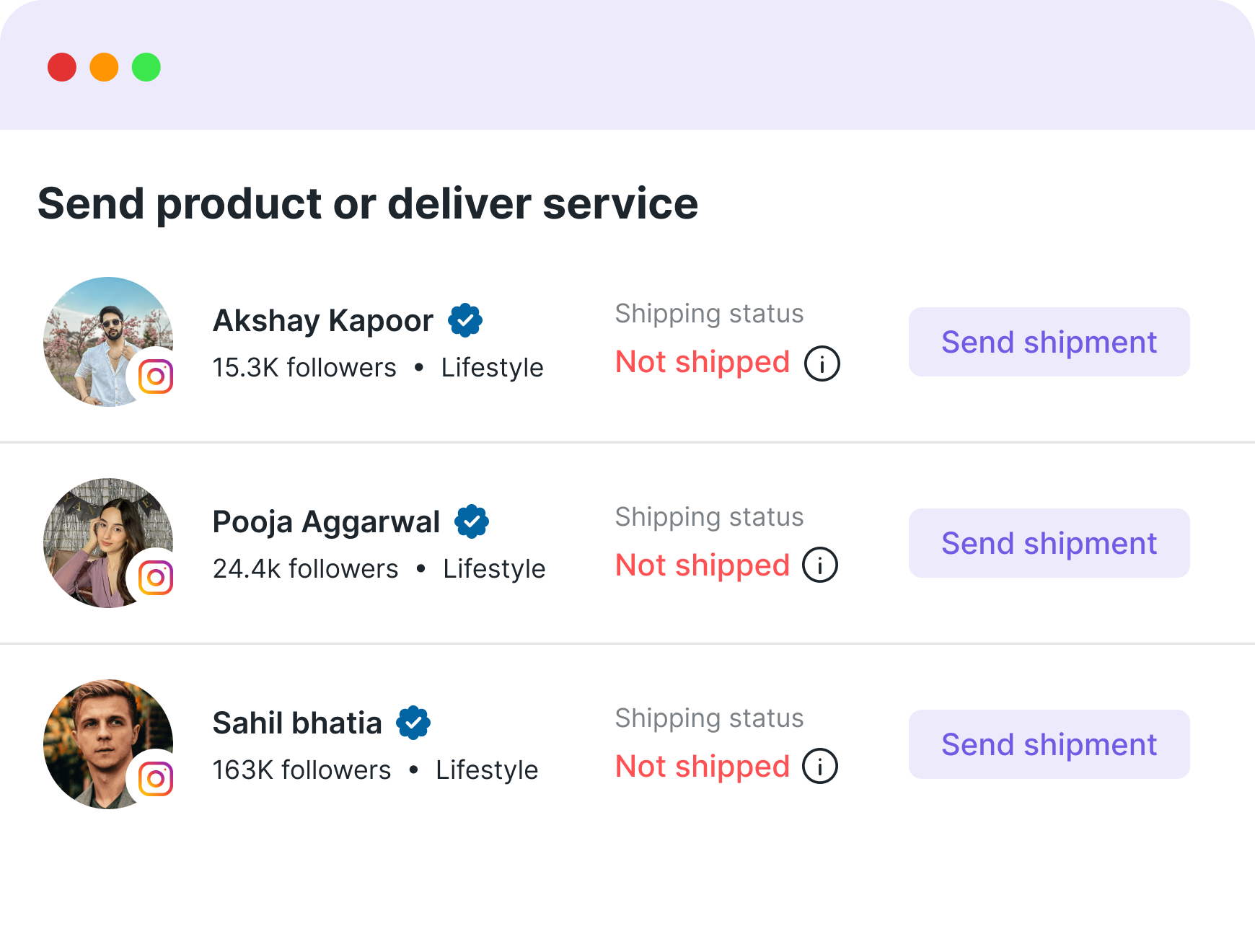
Task: Click the Not shipped status for Akshay Kapoor
Action: [702, 362]
